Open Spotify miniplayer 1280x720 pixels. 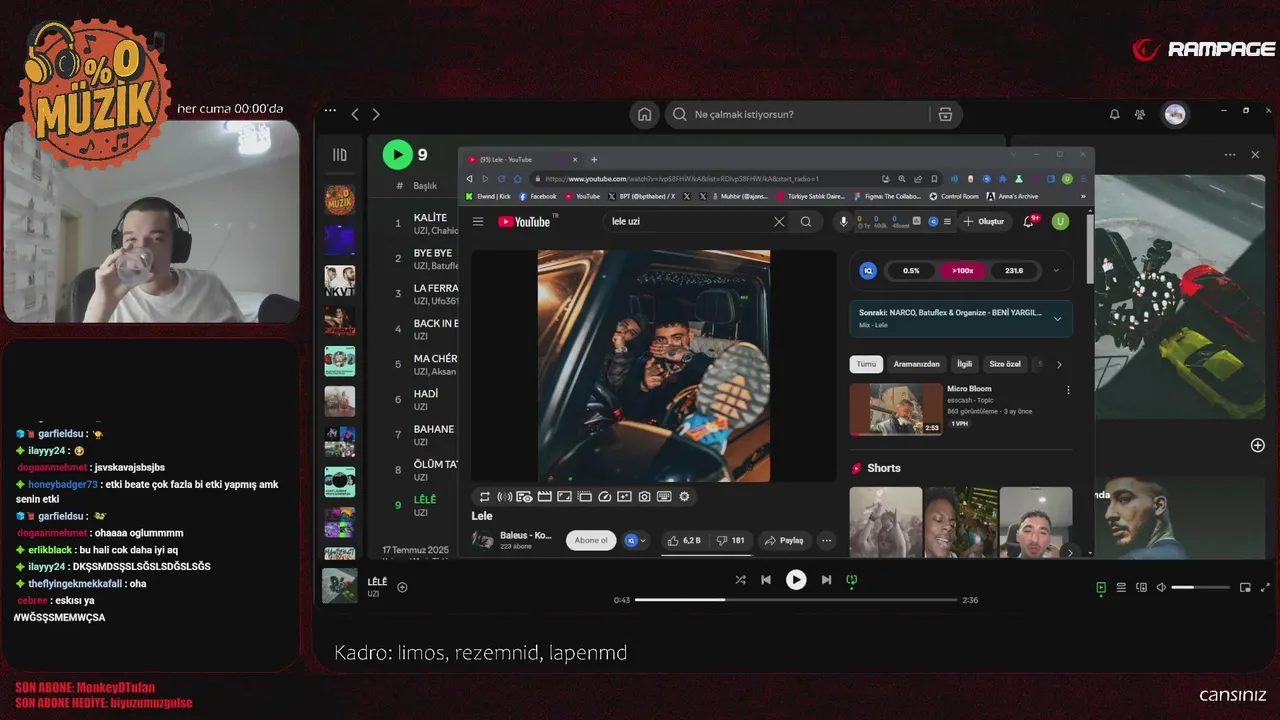click(1245, 588)
